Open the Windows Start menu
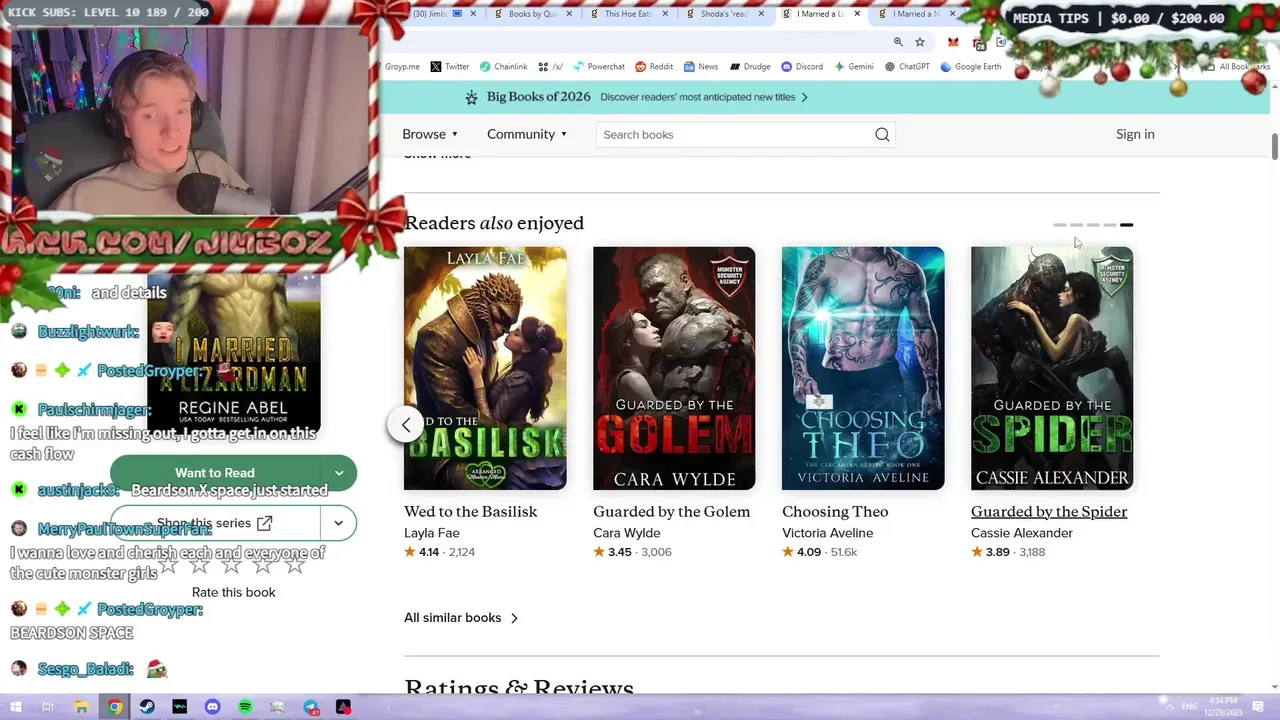 coord(15,707)
